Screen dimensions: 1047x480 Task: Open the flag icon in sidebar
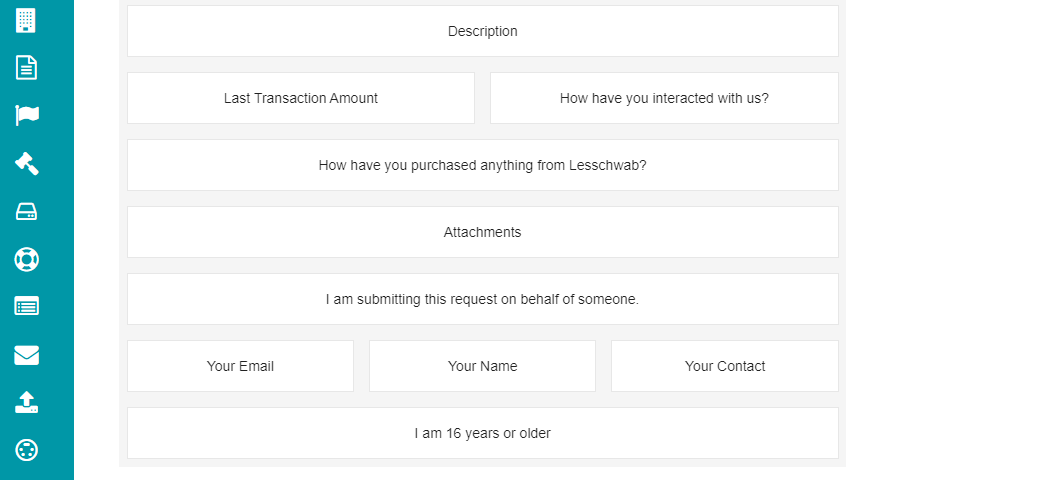(27, 115)
